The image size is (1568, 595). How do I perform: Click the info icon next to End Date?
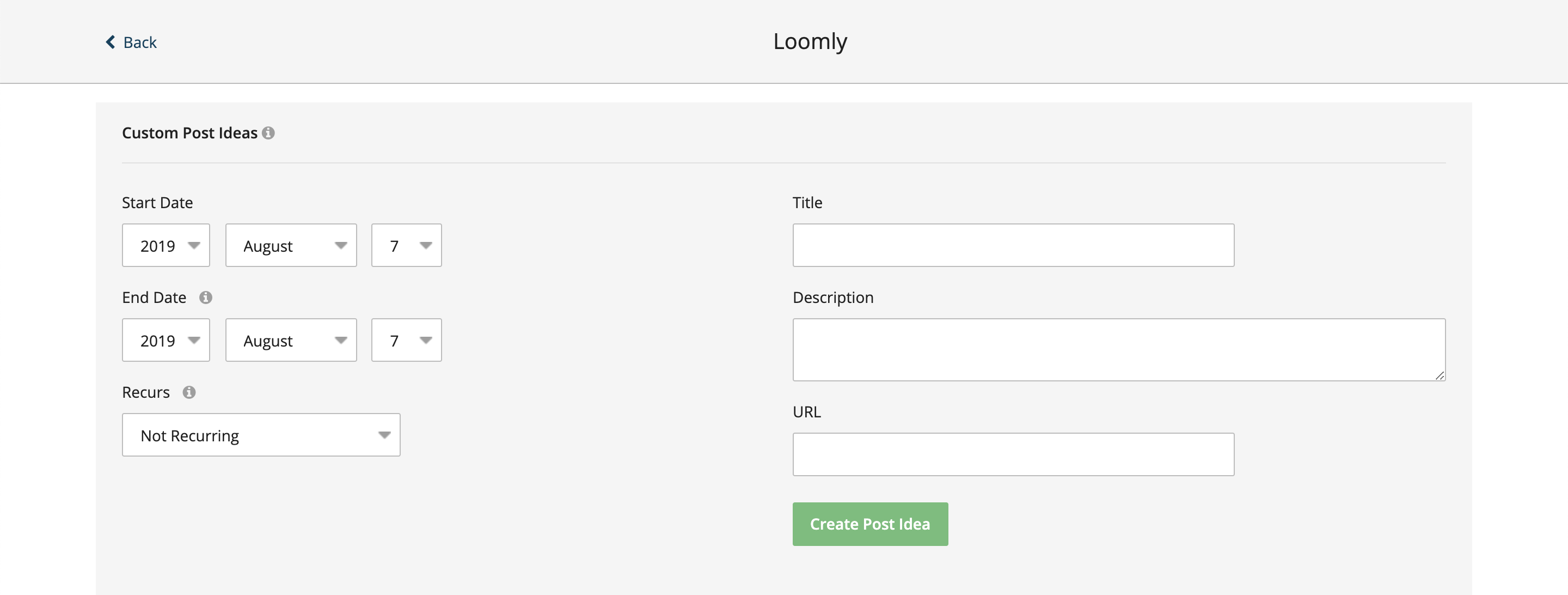coord(206,297)
